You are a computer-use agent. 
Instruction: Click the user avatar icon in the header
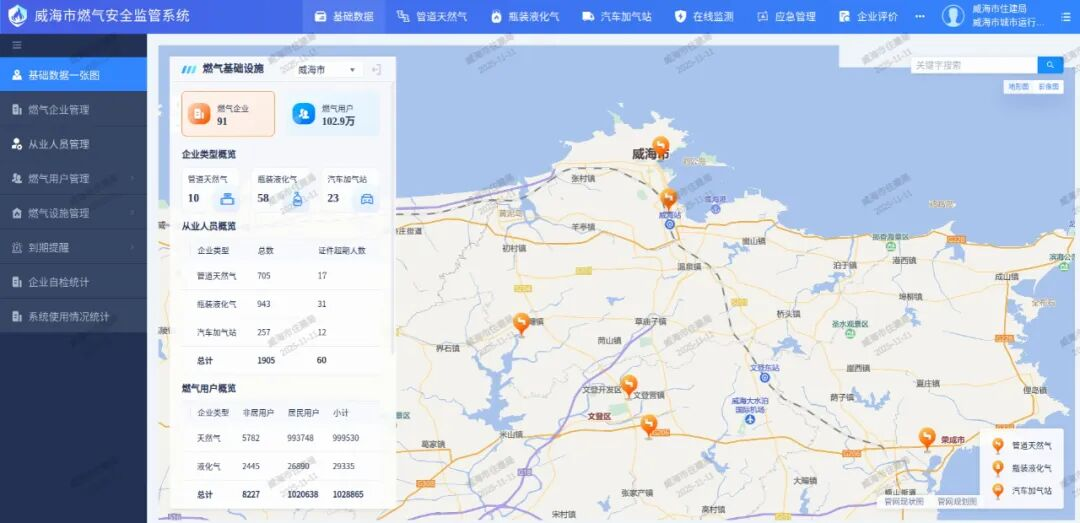pos(952,16)
